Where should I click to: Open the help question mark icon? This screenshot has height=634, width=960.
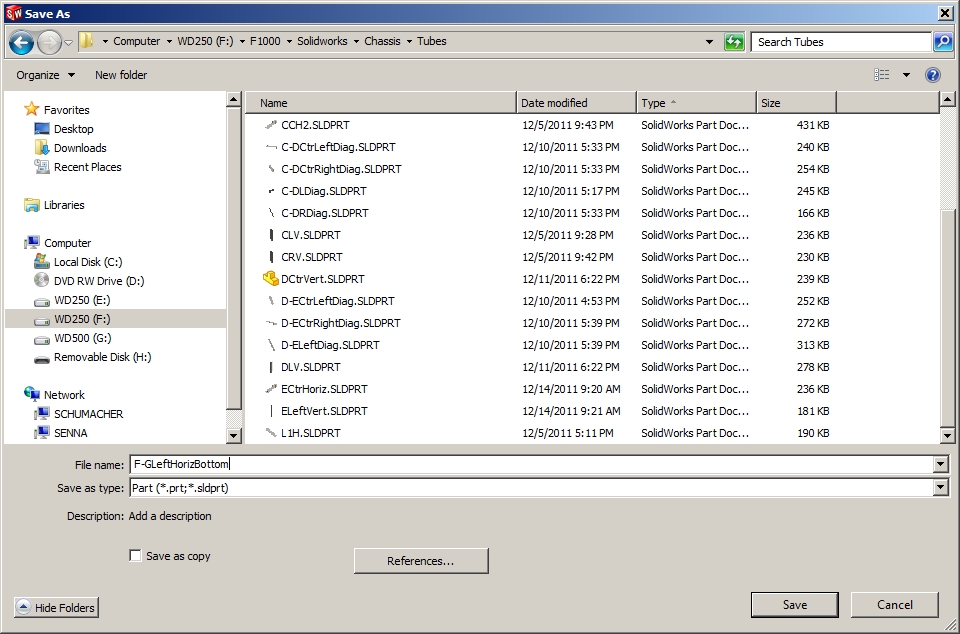(x=933, y=75)
